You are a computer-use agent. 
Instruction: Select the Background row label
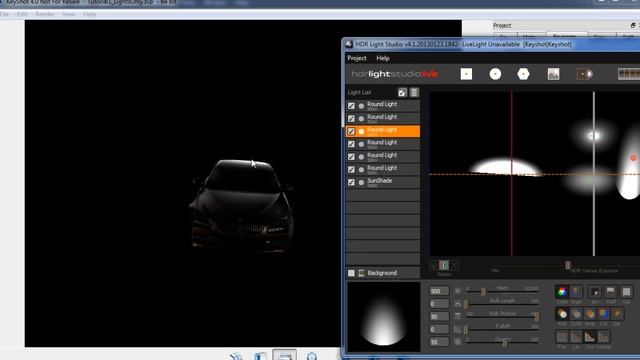pyautogui.click(x=382, y=273)
